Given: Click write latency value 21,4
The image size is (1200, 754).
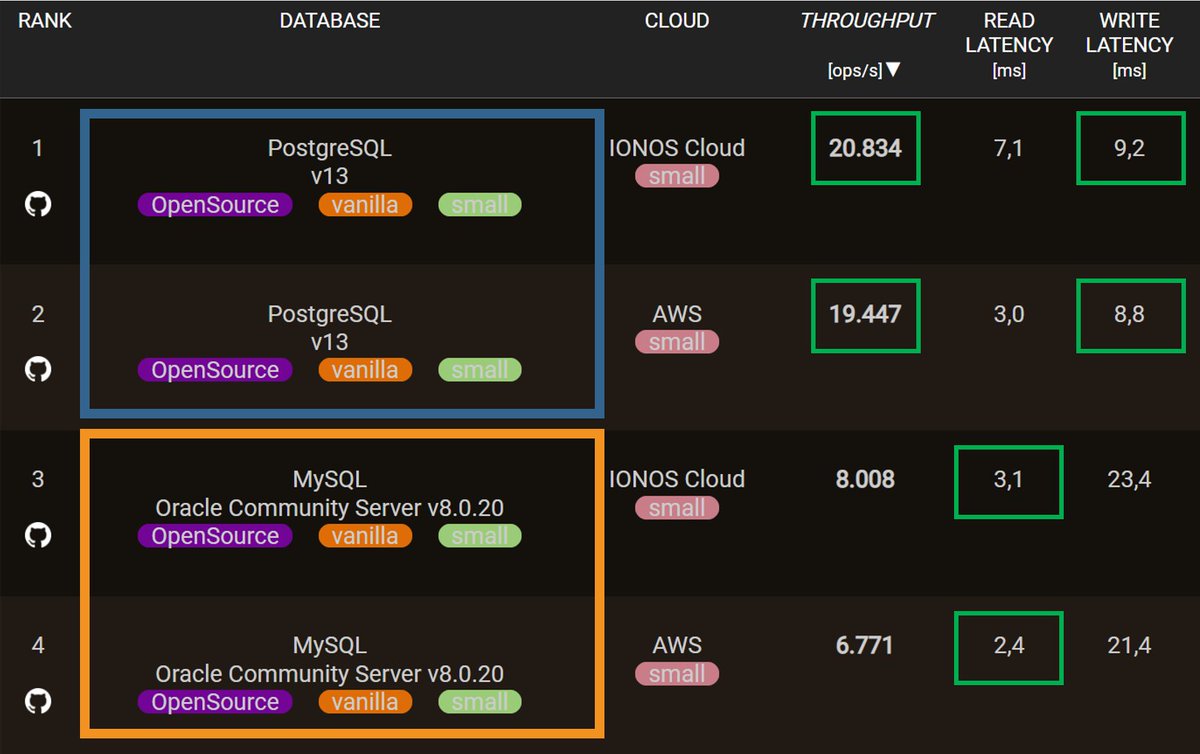Looking at the screenshot, I should [1129, 647].
